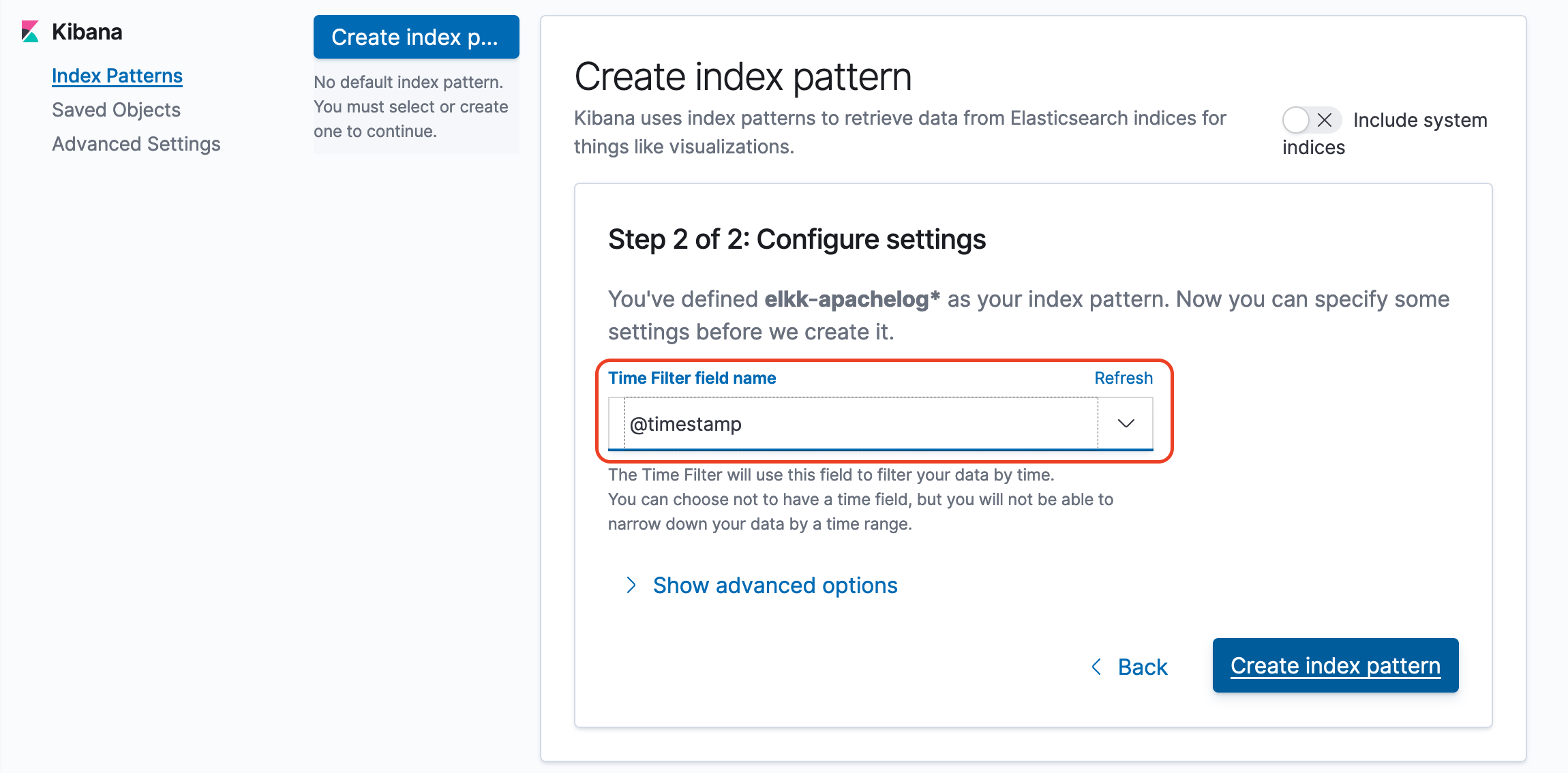Viewport: 1568px width, 773px height.
Task: Open the @timestamp time filter dropdown
Action: pos(880,423)
